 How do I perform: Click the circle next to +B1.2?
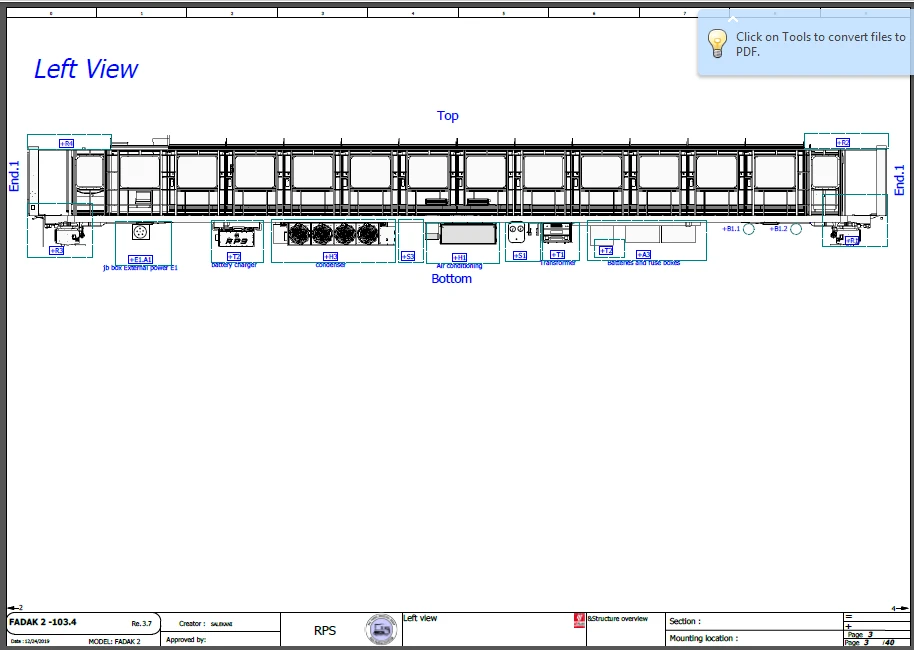[x=797, y=229]
